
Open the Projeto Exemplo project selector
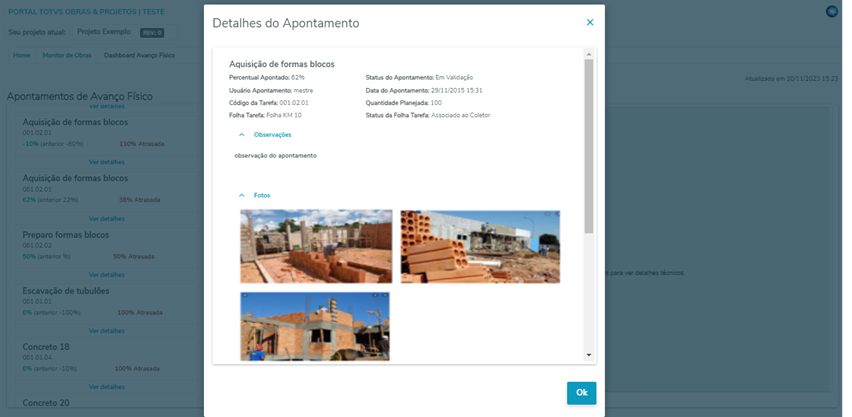124,32
